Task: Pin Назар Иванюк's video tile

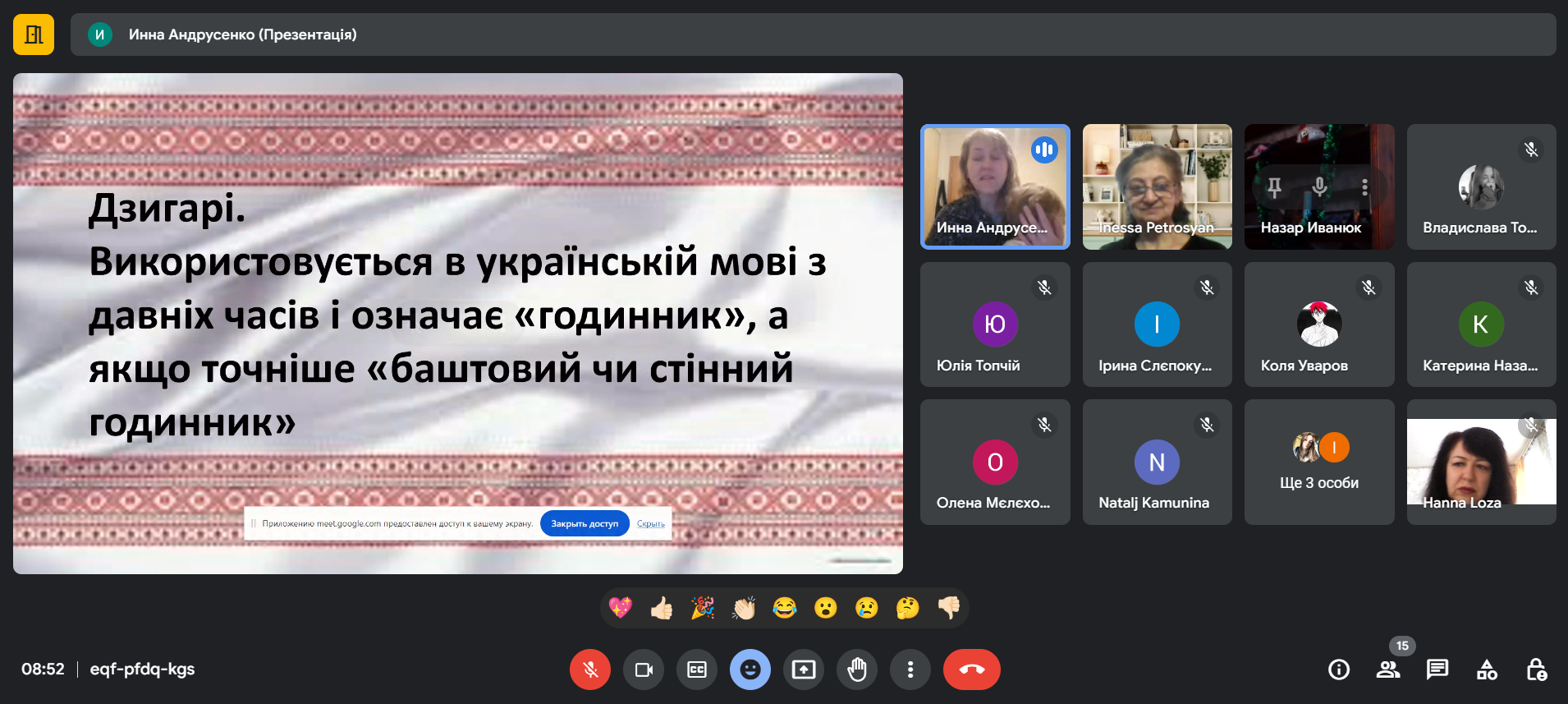Action: click(1274, 187)
